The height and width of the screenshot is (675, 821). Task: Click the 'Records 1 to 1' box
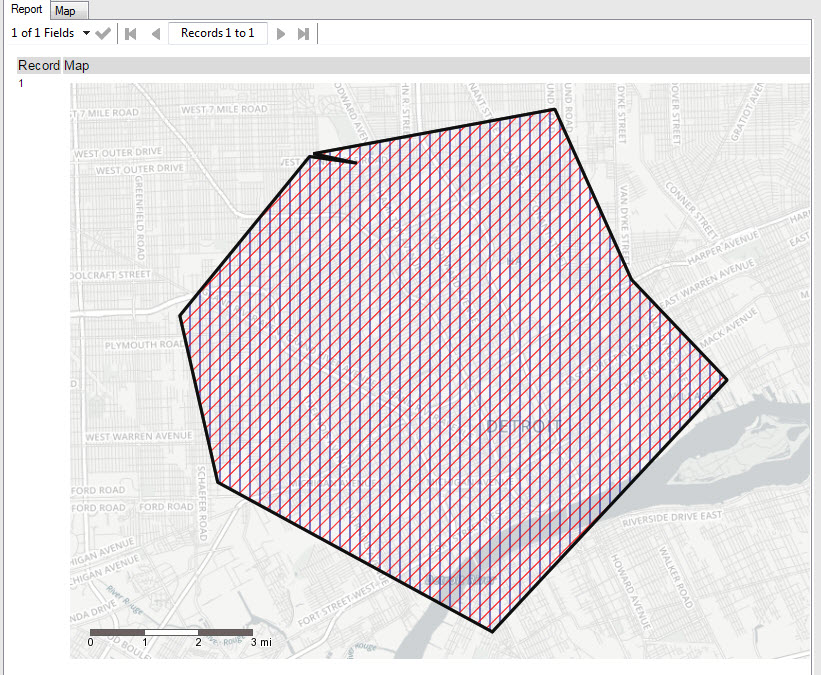coord(218,33)
